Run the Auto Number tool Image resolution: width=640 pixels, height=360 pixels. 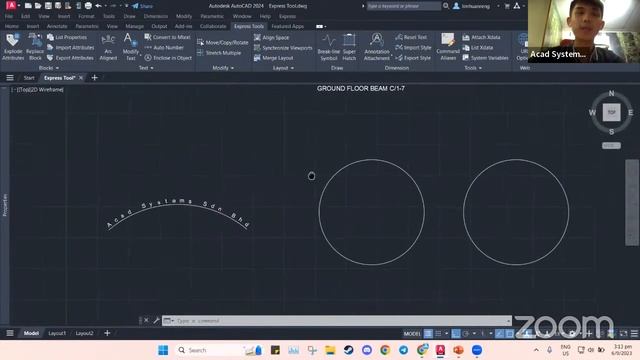click(164, 47)
